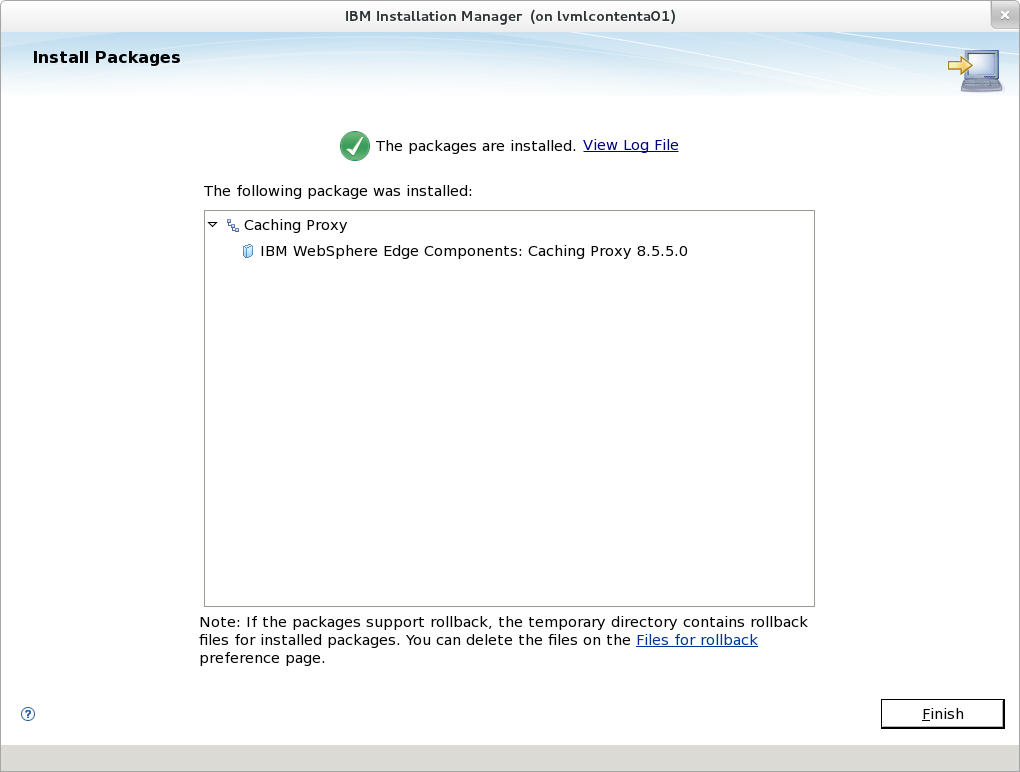Click the 'The packages are installed.' message

(x=476, y=146)
